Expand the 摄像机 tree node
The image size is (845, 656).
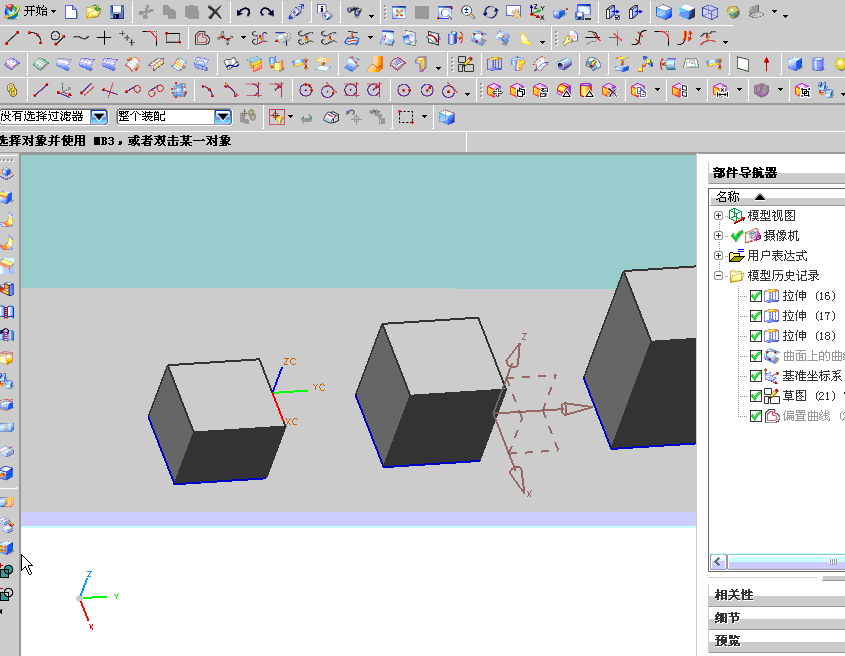click(718, 236)
